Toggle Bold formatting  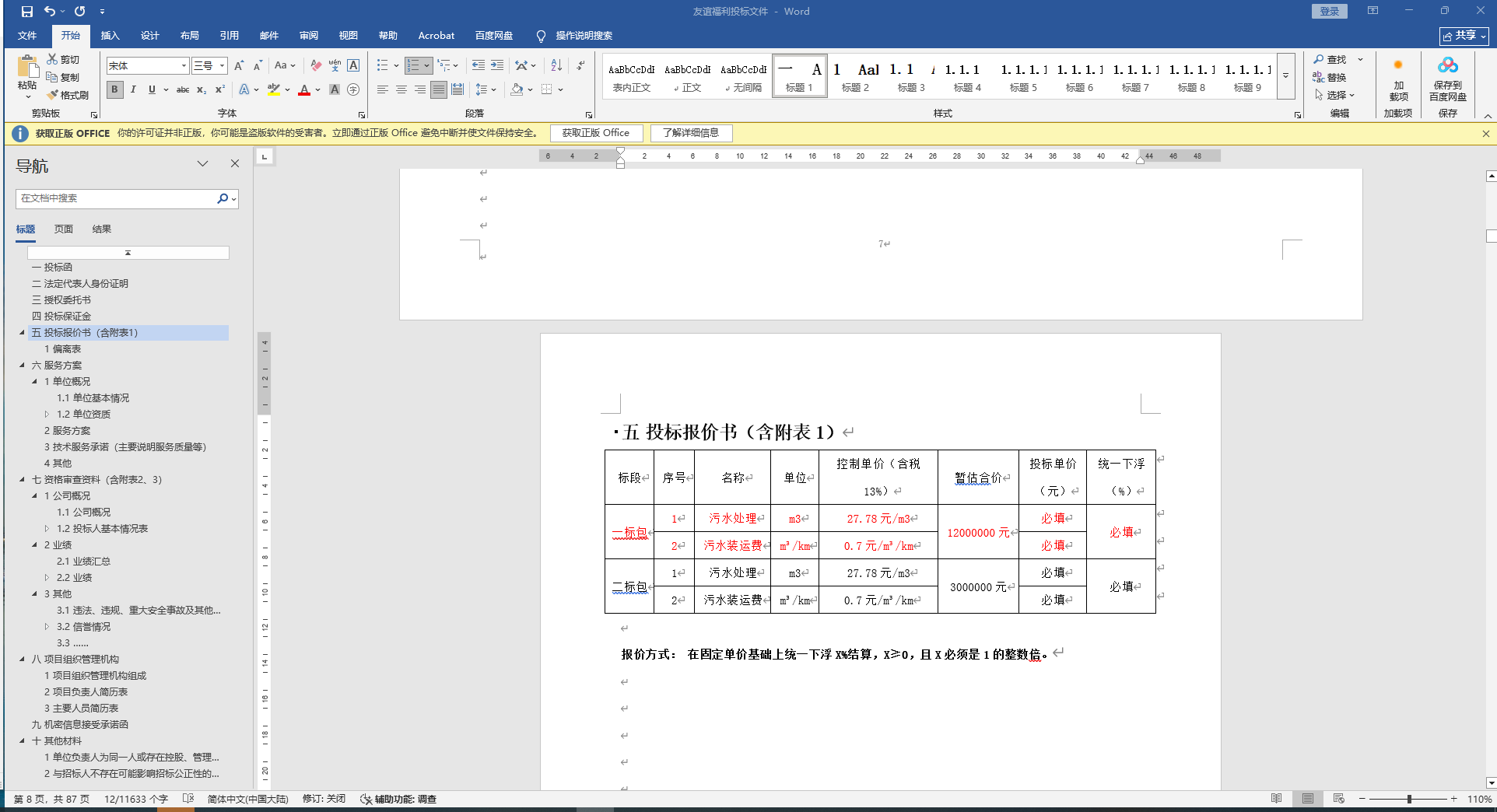coord(114,89)
